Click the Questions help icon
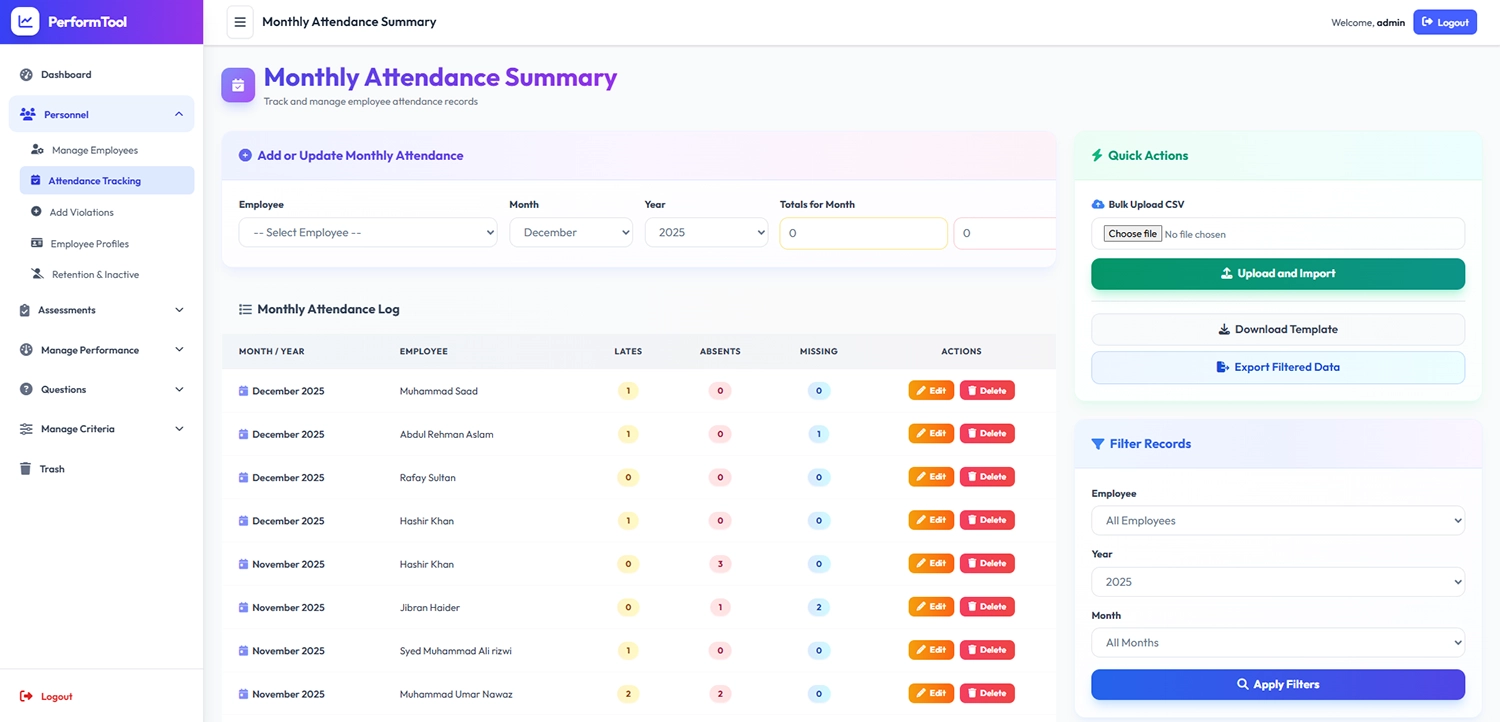This screenshot has height=722, width=1500. pos(26,389)
